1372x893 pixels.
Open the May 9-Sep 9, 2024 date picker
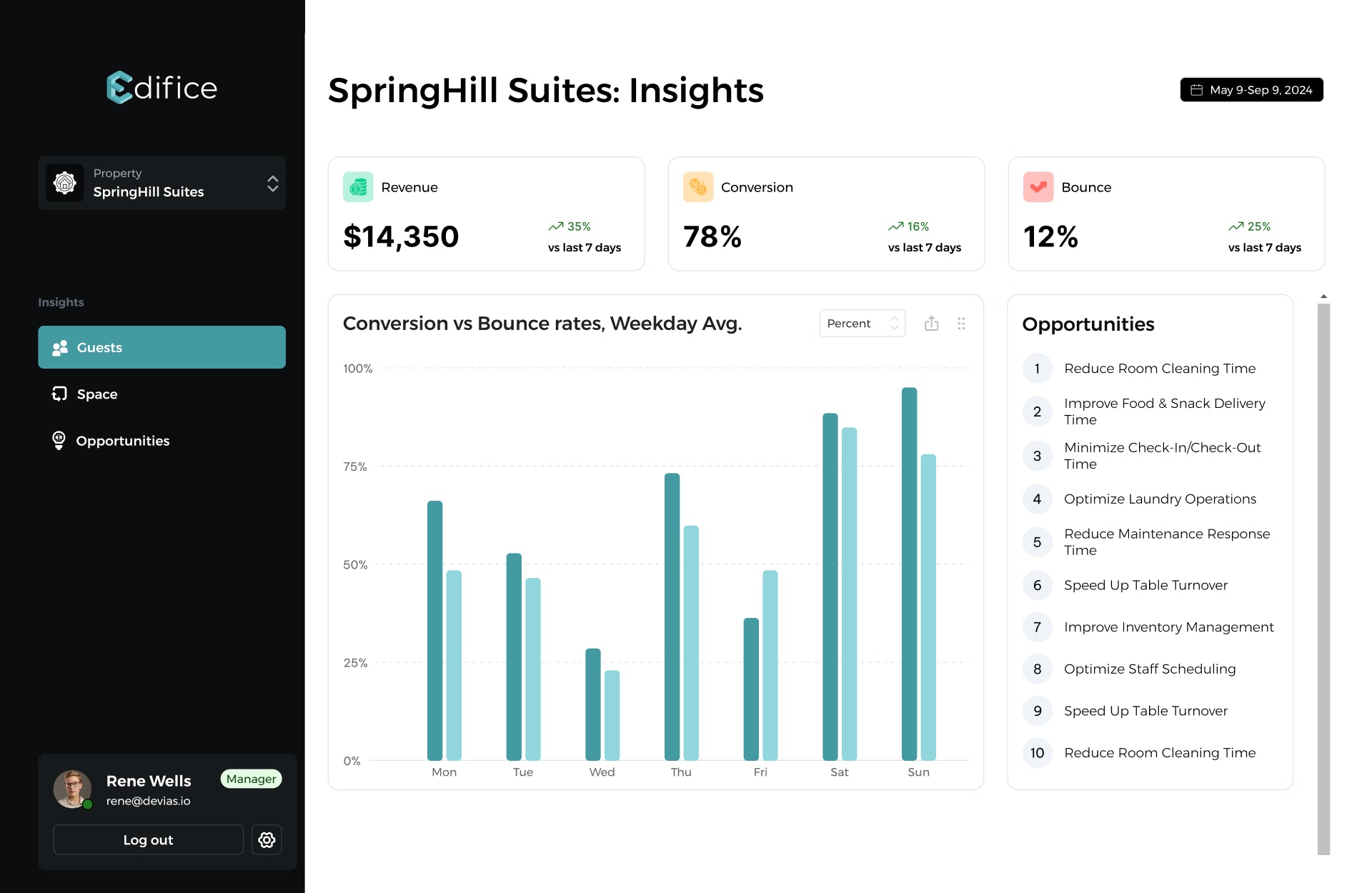[1251, 90]
